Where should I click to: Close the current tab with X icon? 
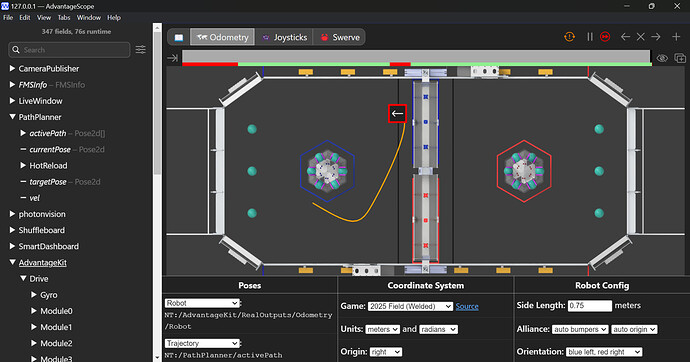(x=641, y=37)
